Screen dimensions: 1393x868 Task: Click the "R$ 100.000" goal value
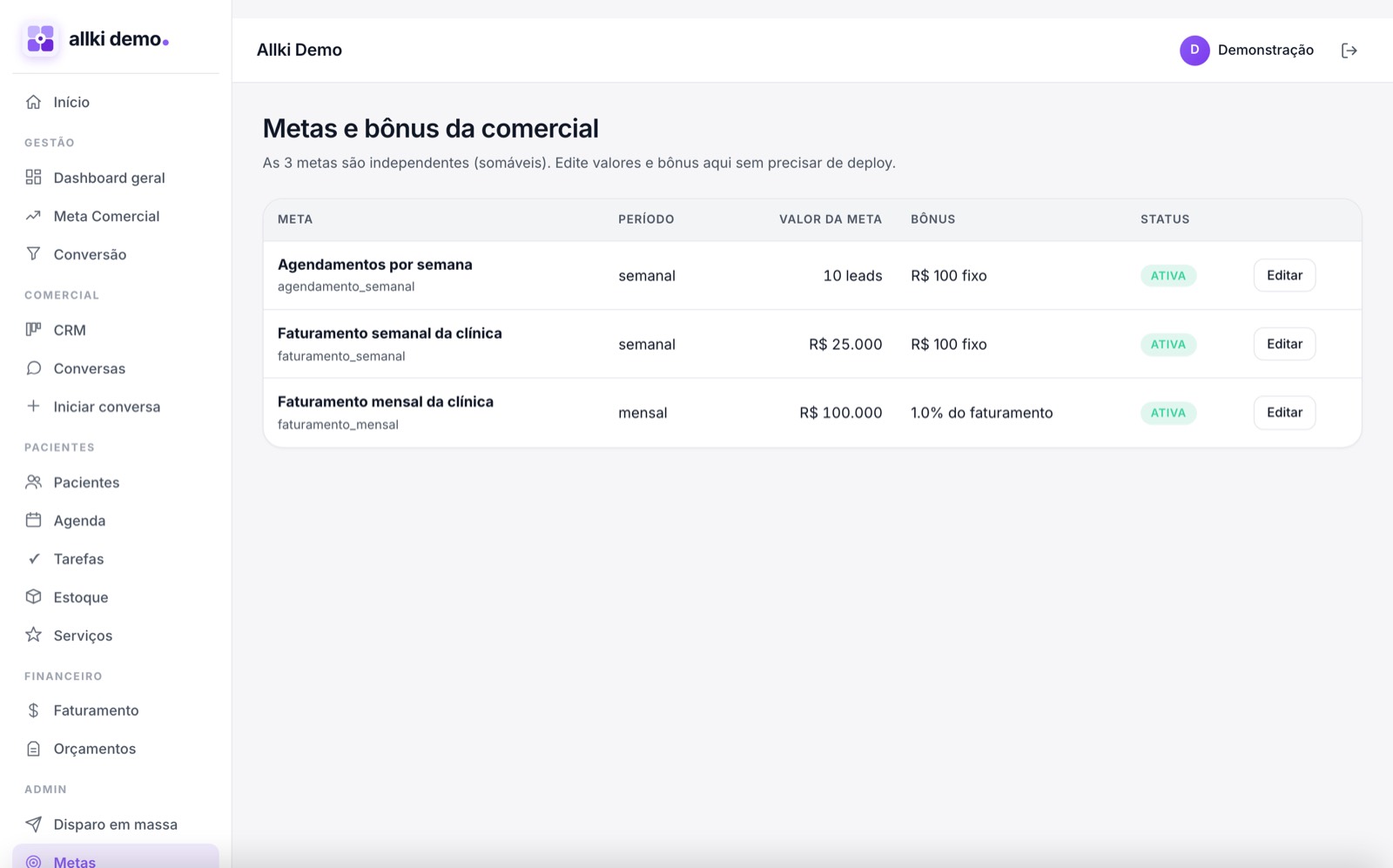(x=841, y=413)
